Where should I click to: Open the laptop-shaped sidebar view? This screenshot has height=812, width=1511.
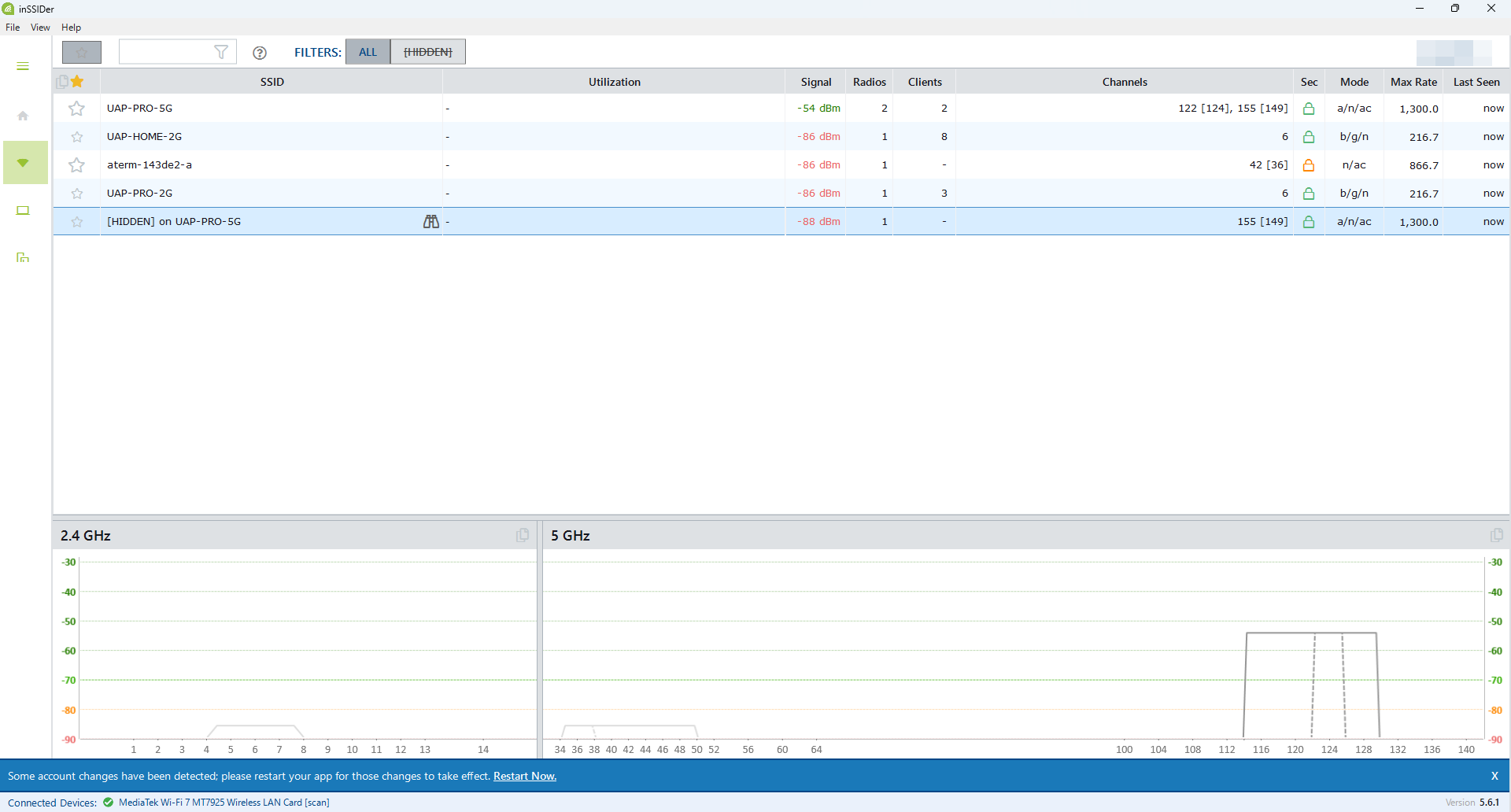point(23,211)
